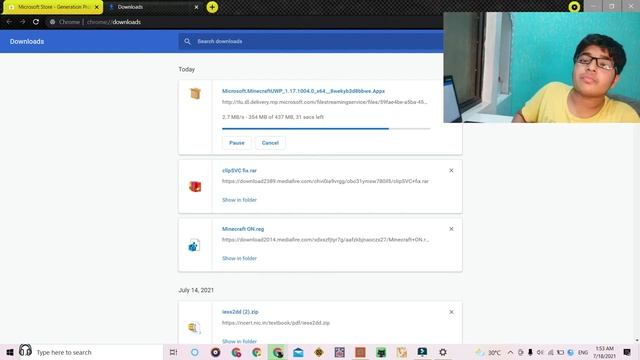The width and height of the screenshot is (640, 360).
Task: Open Task View on the taskbar
Action: pyautogui.click(x=173, y=352)
